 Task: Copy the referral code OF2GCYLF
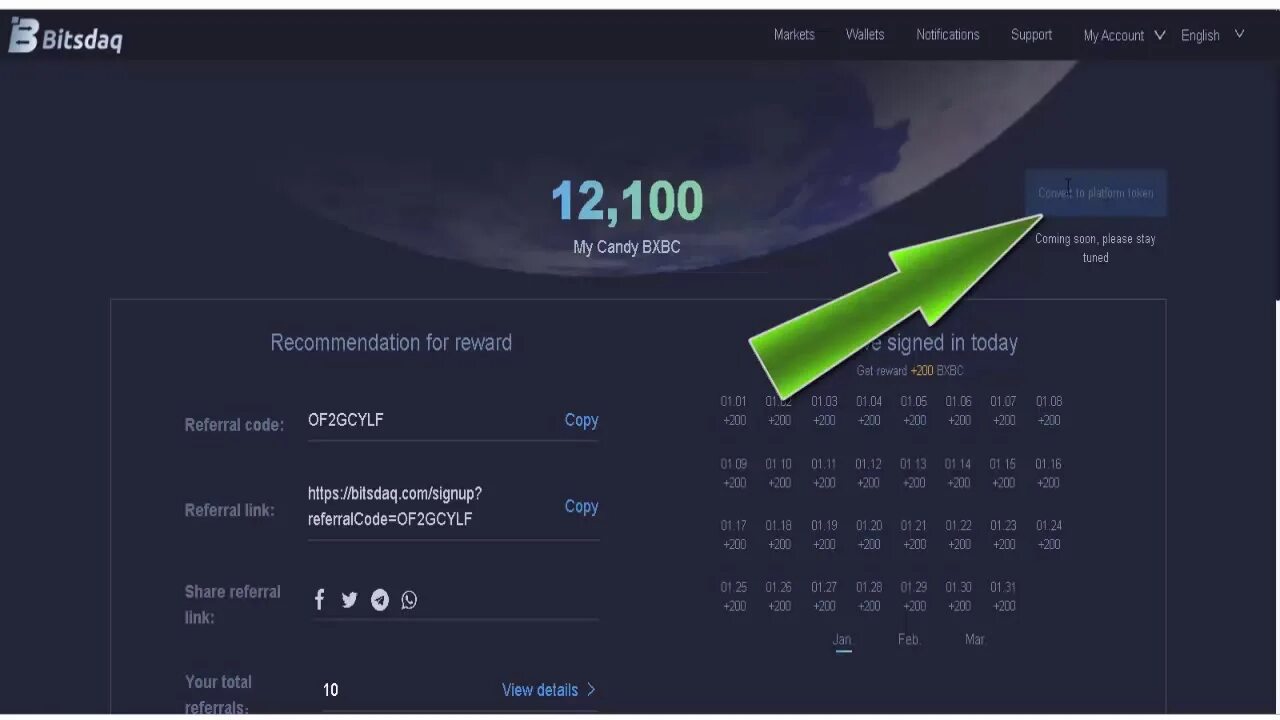[x=581, y=420]
